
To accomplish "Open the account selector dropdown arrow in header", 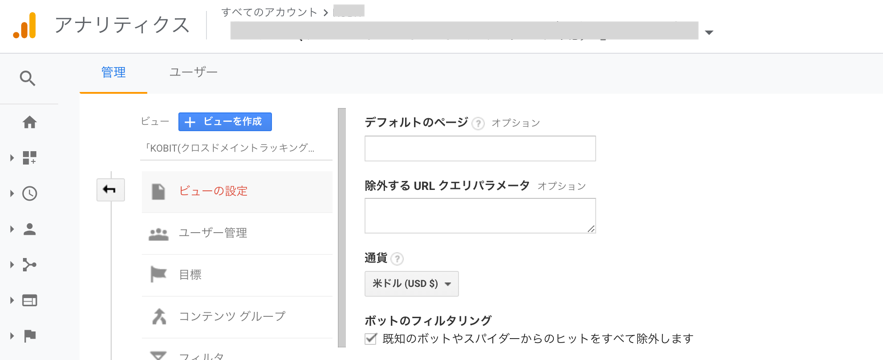I will point(709,33).
